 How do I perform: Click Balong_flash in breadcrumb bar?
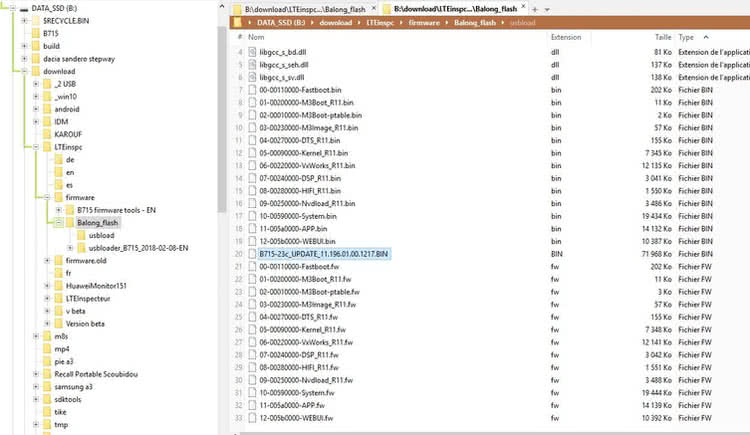click(x=474, y=22)
